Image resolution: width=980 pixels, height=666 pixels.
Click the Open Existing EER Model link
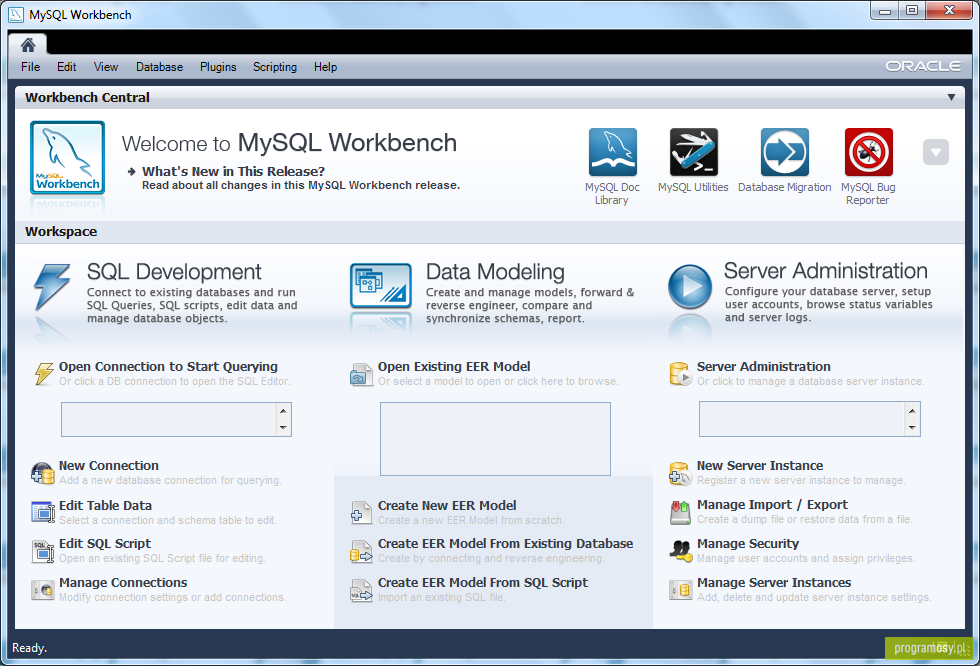[x=454, y=367]
